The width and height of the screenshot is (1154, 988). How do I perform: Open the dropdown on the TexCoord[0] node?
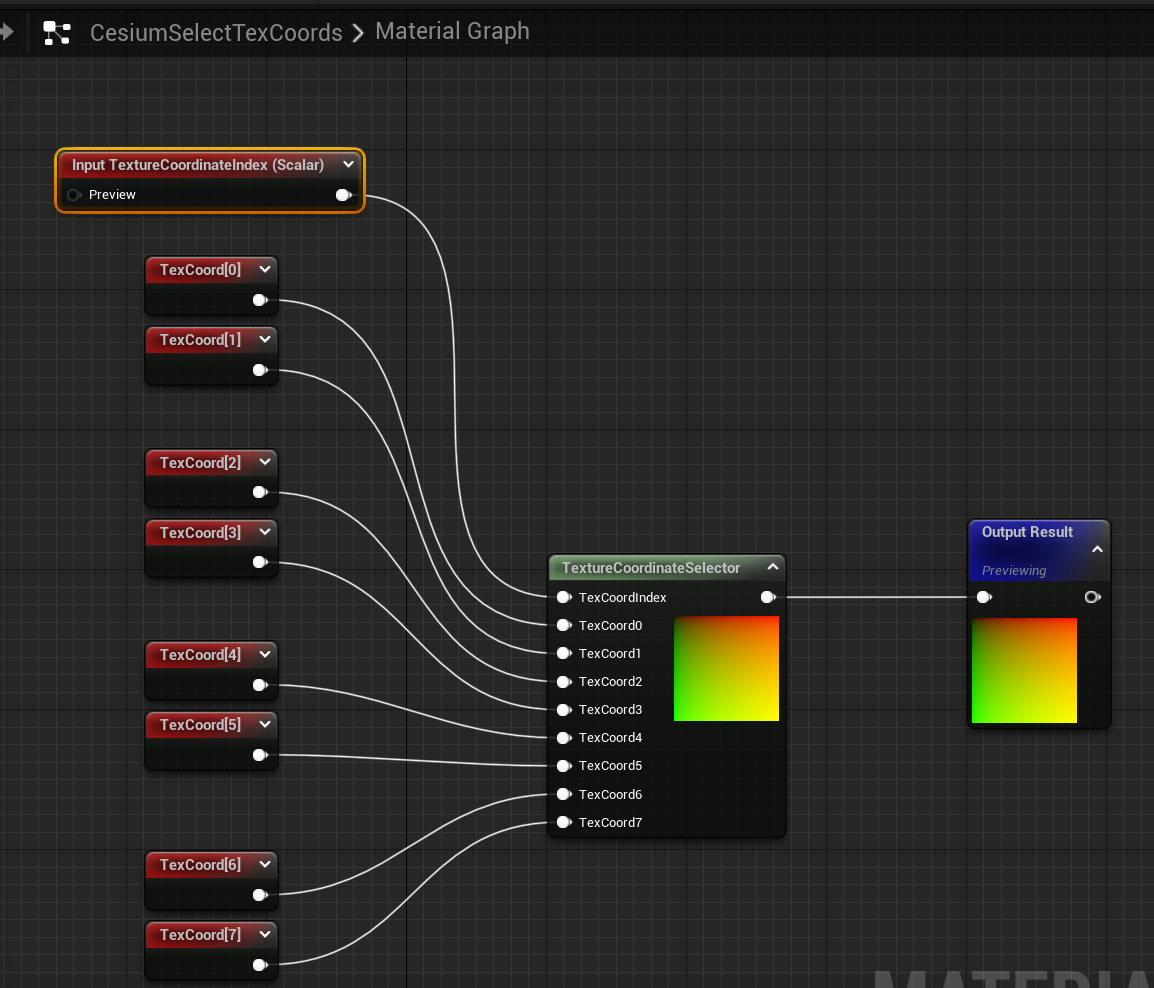266,268
